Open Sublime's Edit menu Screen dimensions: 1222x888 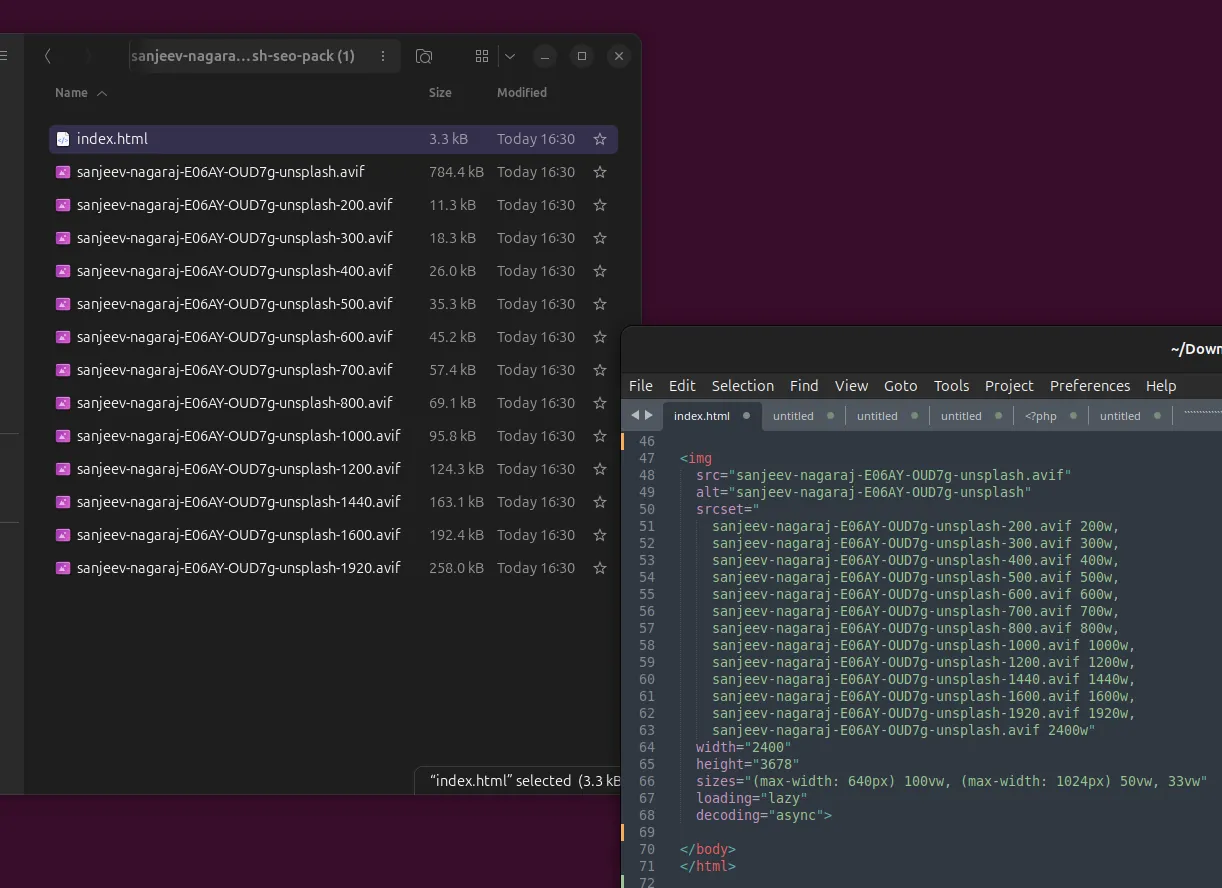click(x=682, y=386)
